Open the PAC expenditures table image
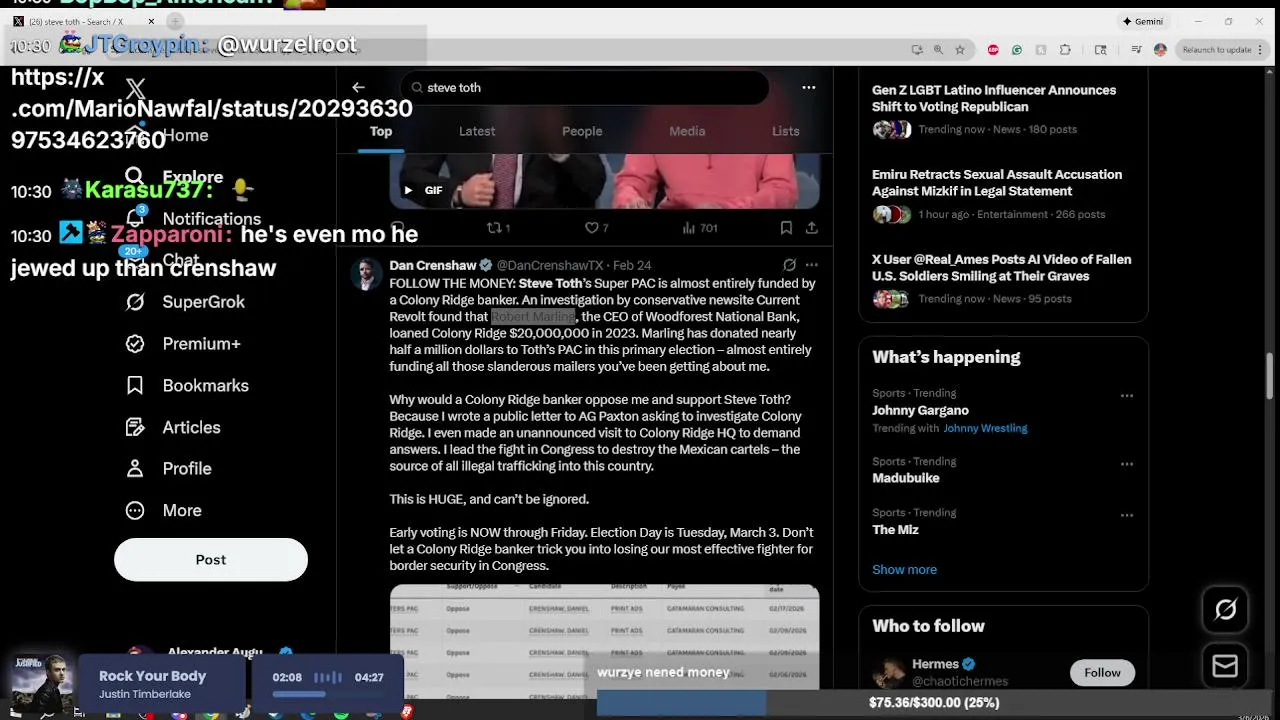 point(604,637)
